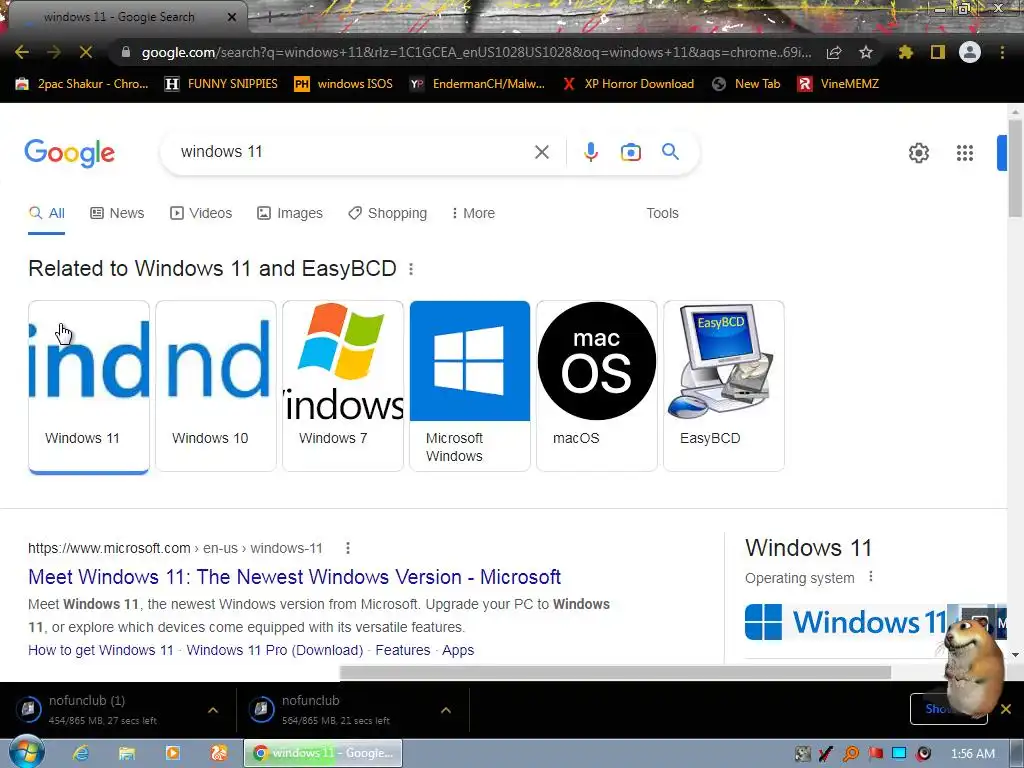The width and height of the screenshot is (1024, 768).
Task: Click the 1:56 AM system clock
Action: (972, 753)
